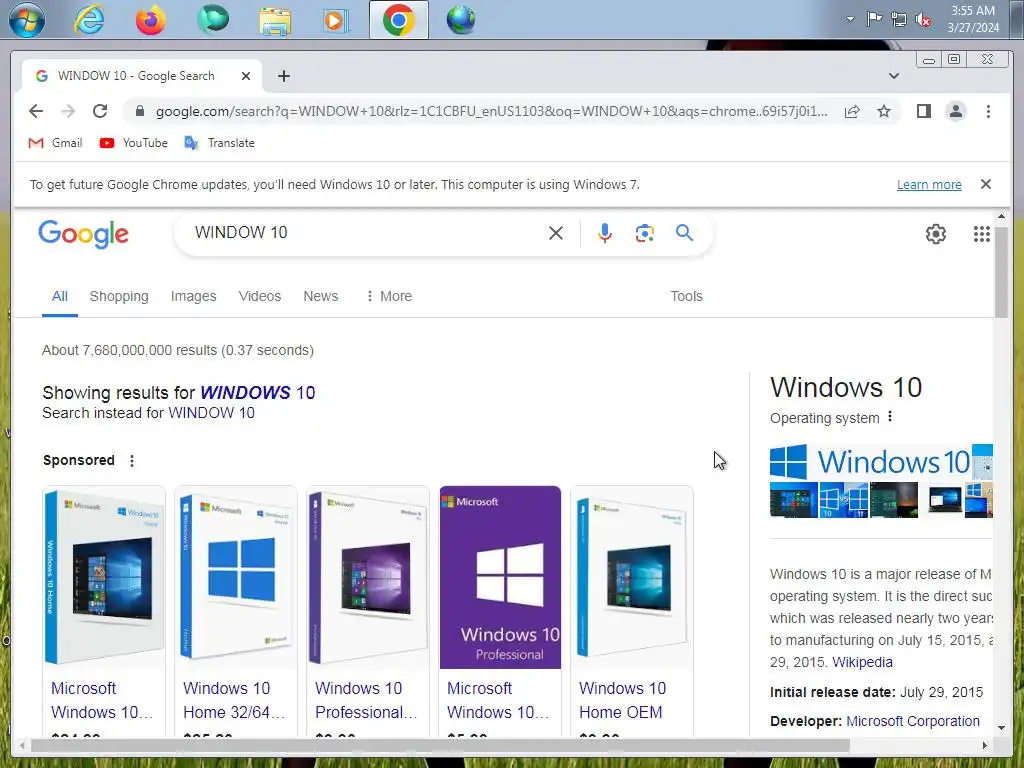Image resolution: width=1024 pixels, height=768 pixels.
Task: Go to the Google logo homepage
Action: point(84,234)
